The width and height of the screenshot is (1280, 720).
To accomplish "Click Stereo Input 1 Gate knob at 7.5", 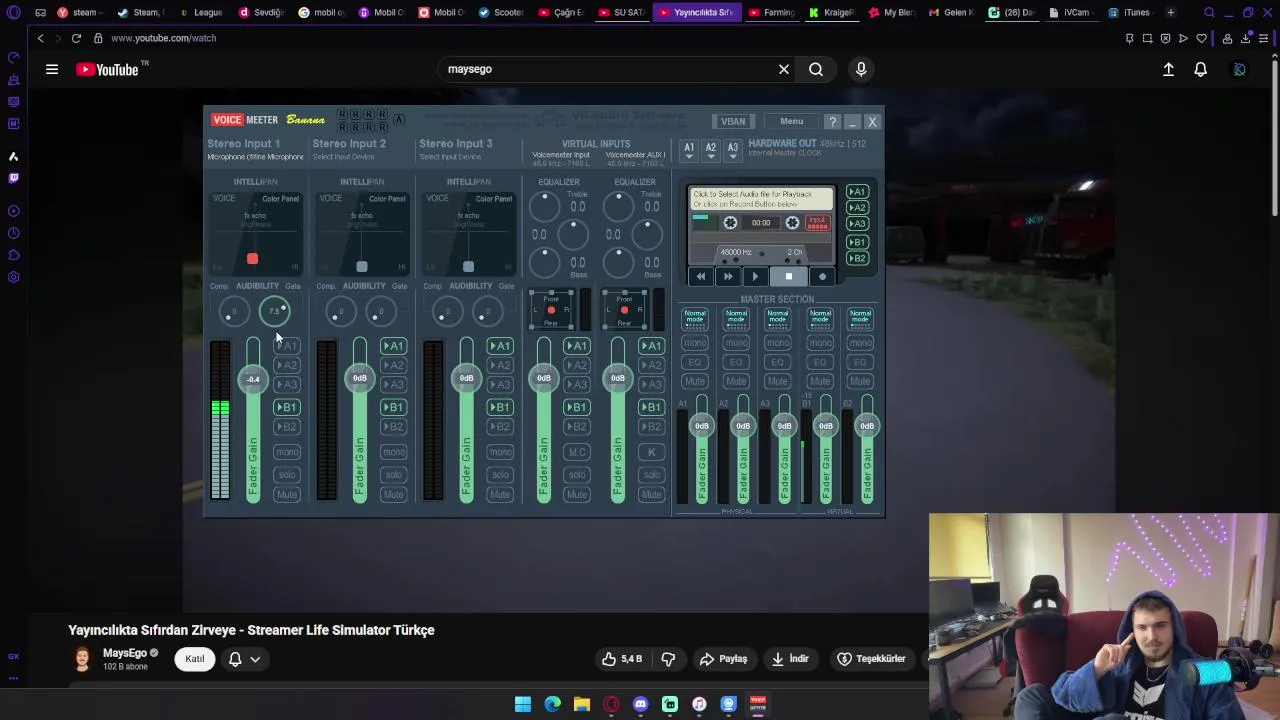I will point(274,312).
